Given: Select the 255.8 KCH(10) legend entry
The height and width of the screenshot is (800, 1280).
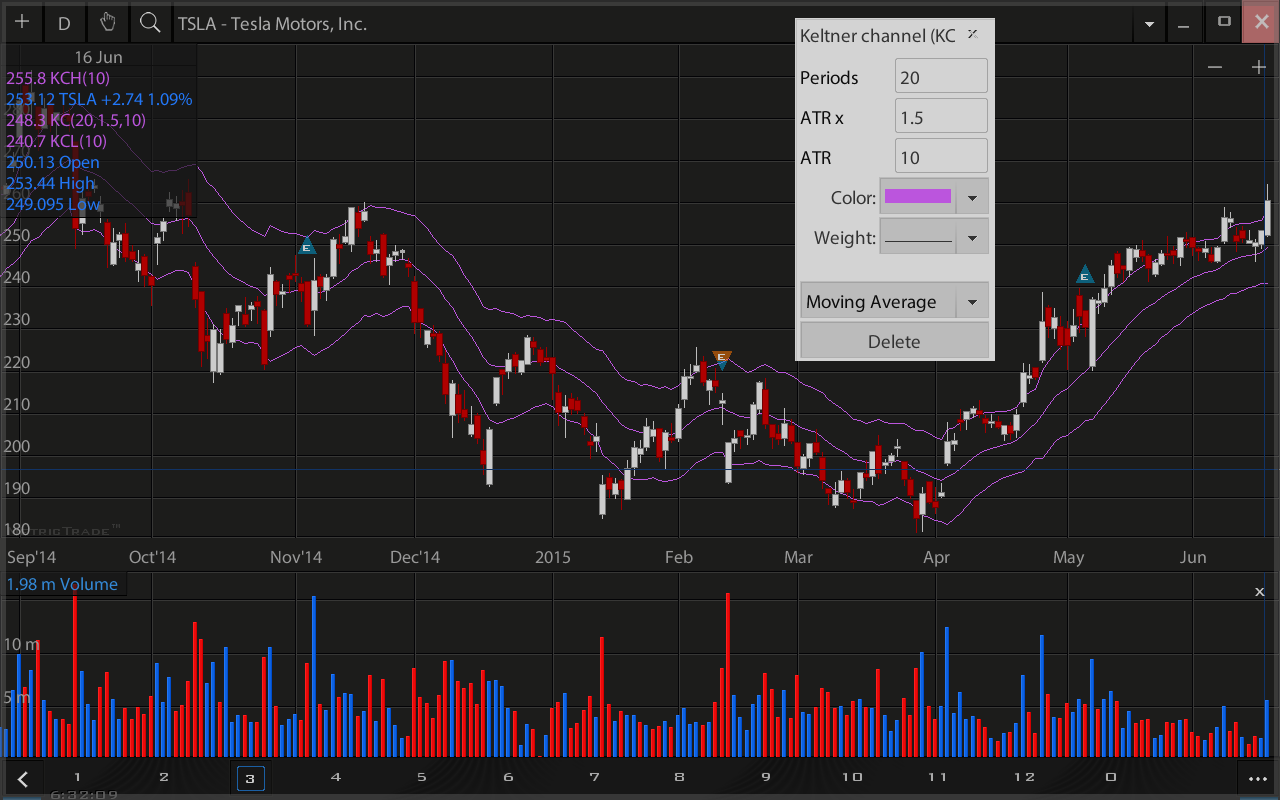Looking at the screenshot, I should [x=58, y=77].
